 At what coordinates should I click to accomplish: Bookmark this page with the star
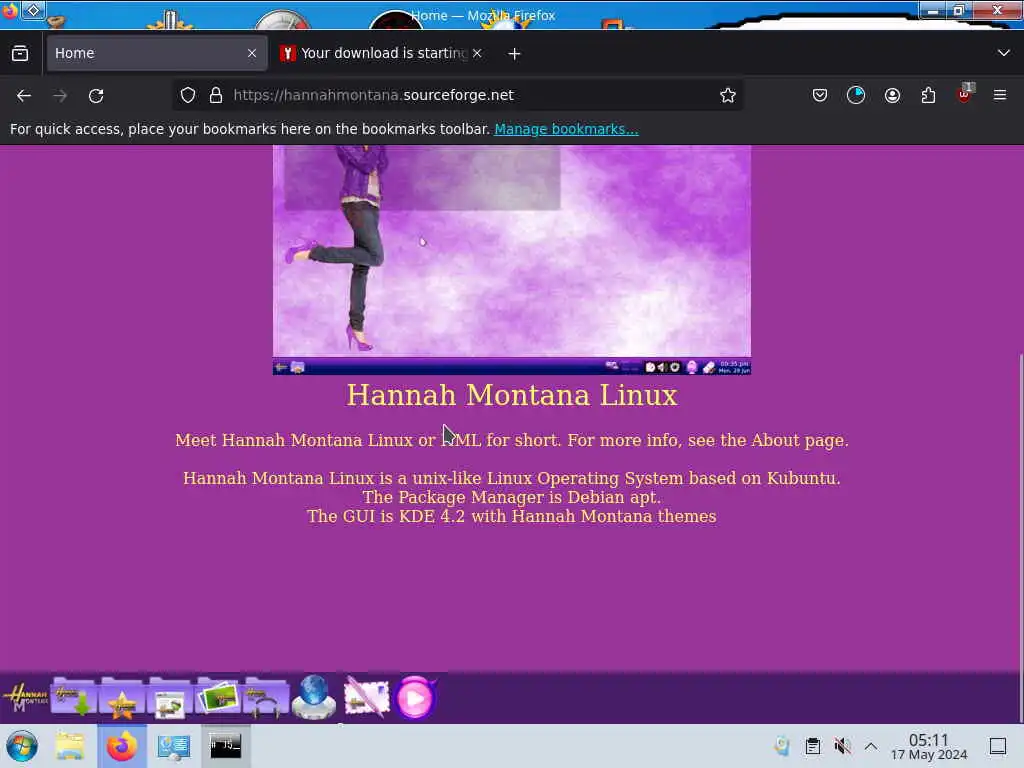point(728,95)
